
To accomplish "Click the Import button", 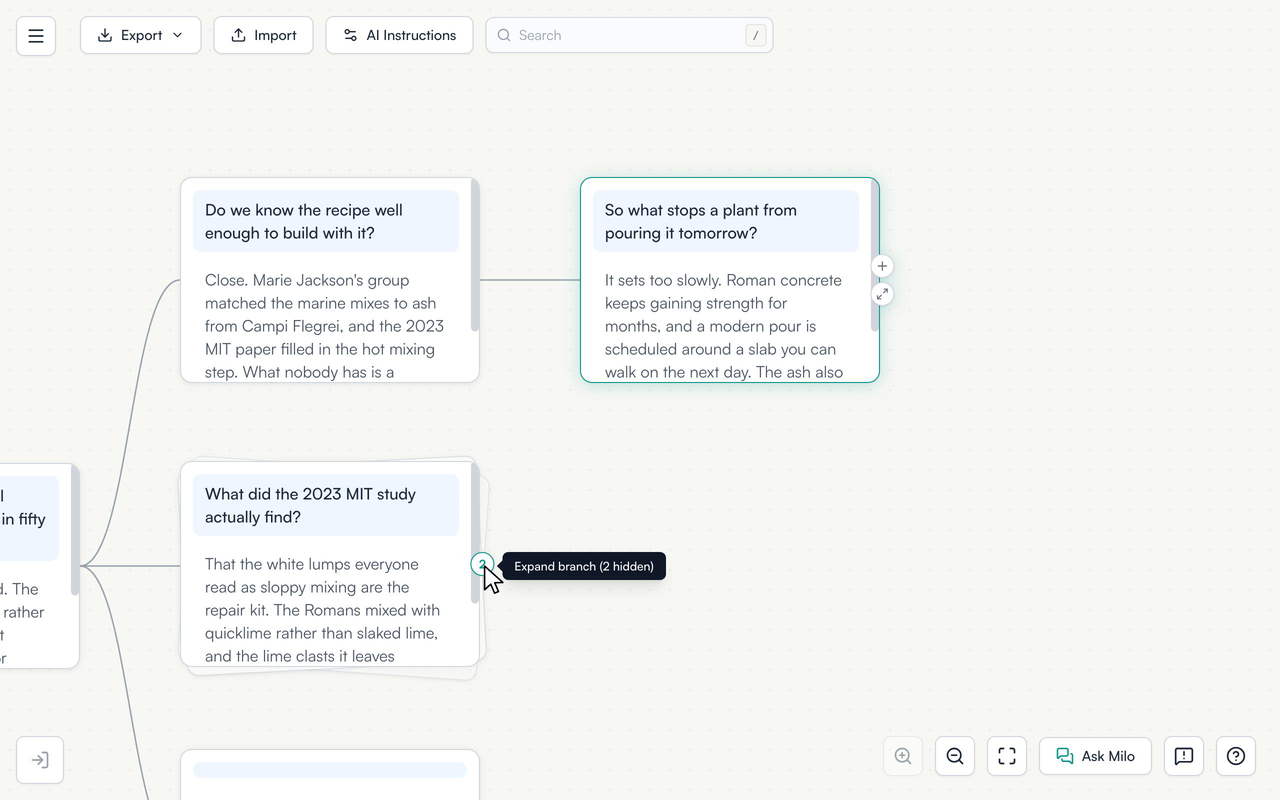I will pos(263,35).
